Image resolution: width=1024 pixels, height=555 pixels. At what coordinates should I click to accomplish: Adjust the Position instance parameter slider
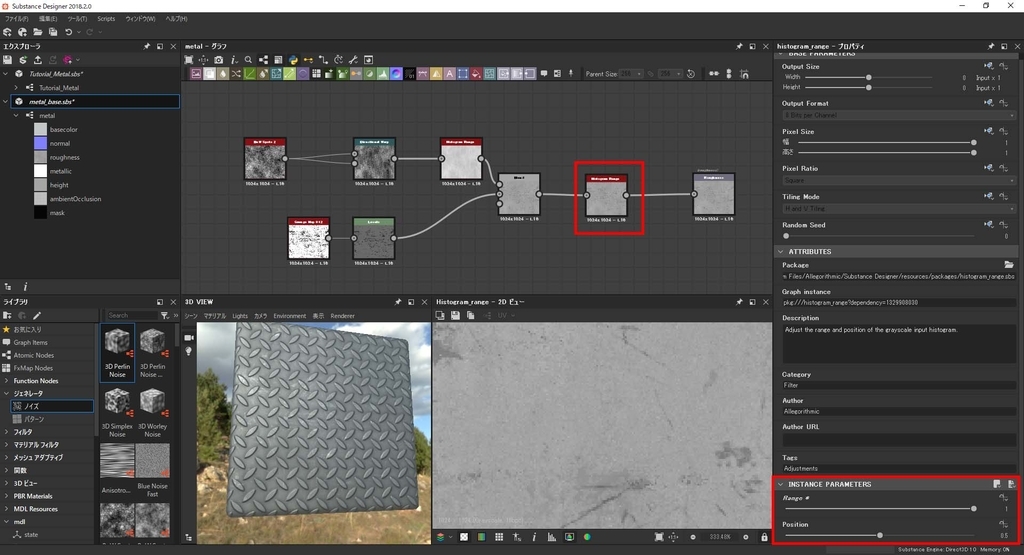[880, 535]
